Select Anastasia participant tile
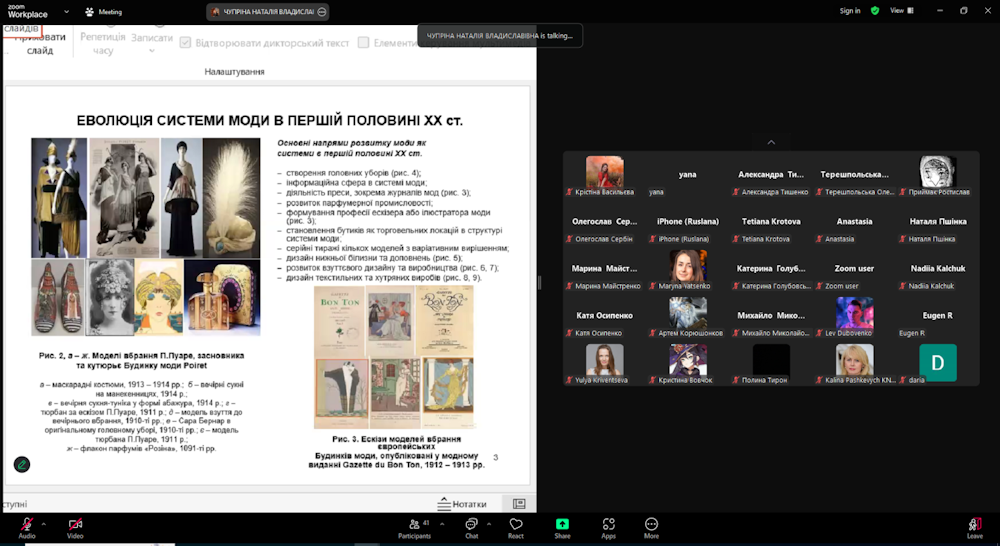This screenshot has height=546, width=1000. coord(855,223)
